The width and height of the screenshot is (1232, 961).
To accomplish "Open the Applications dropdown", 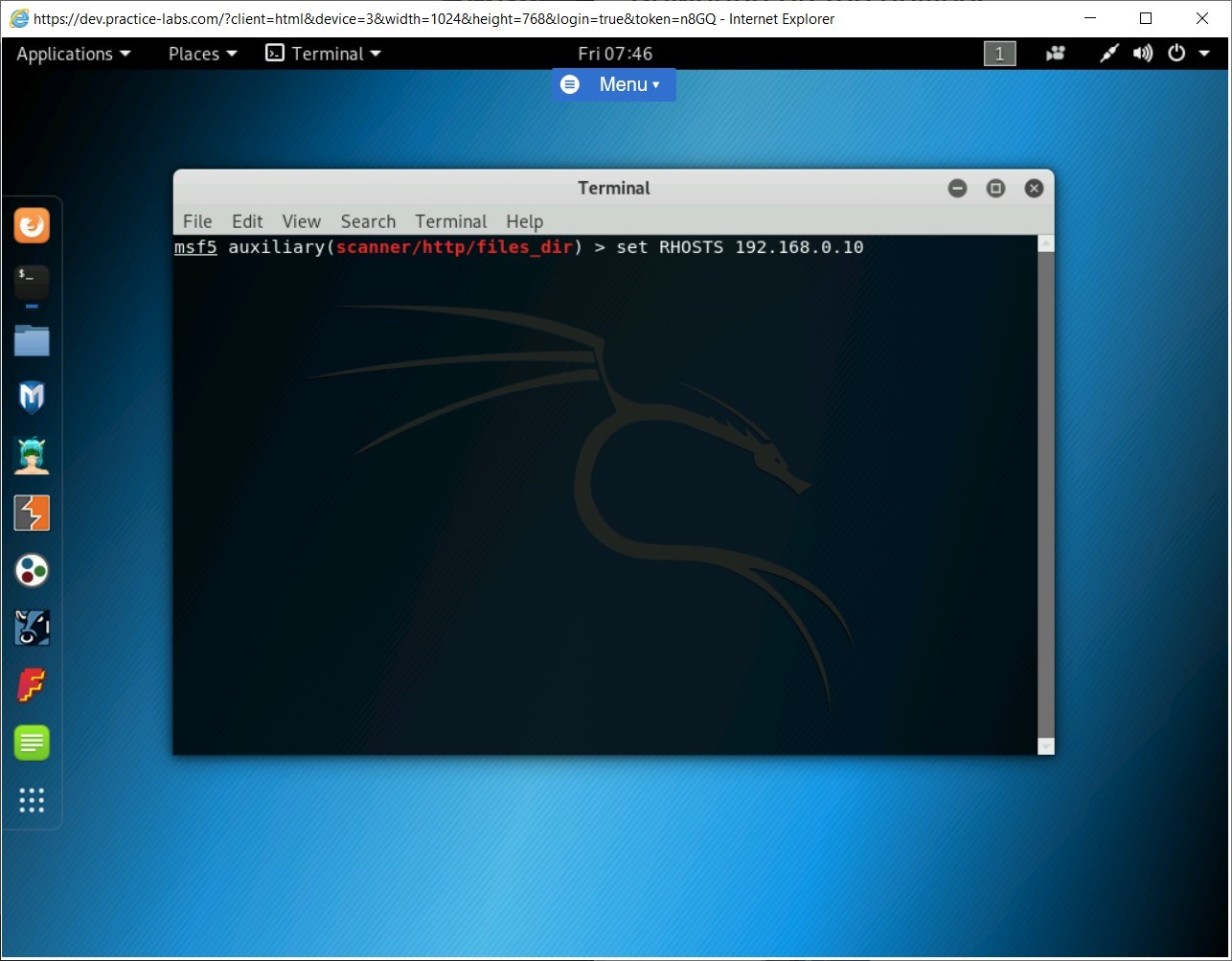I will 73,54.
